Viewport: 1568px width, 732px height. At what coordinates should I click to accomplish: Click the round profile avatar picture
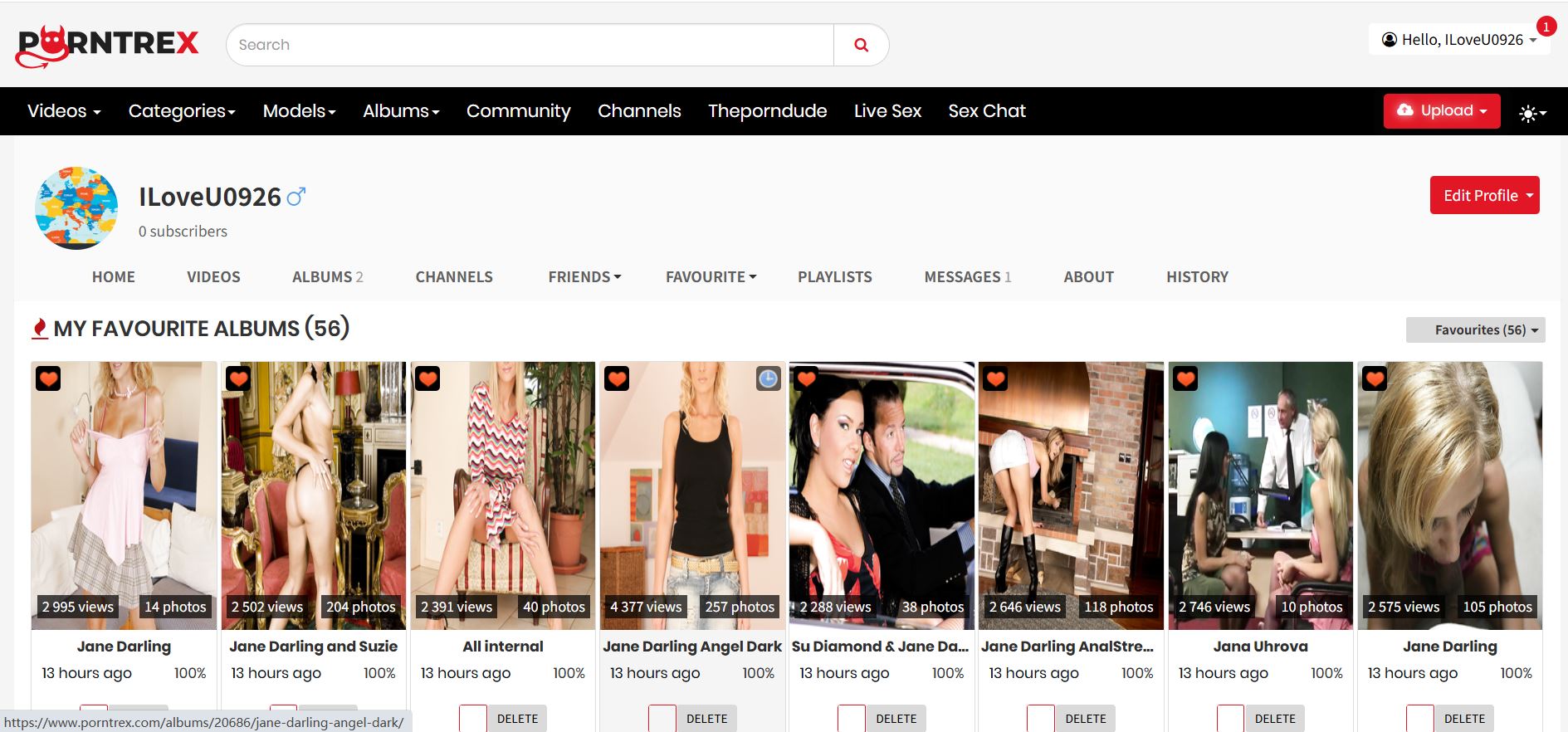click(76, 208)
